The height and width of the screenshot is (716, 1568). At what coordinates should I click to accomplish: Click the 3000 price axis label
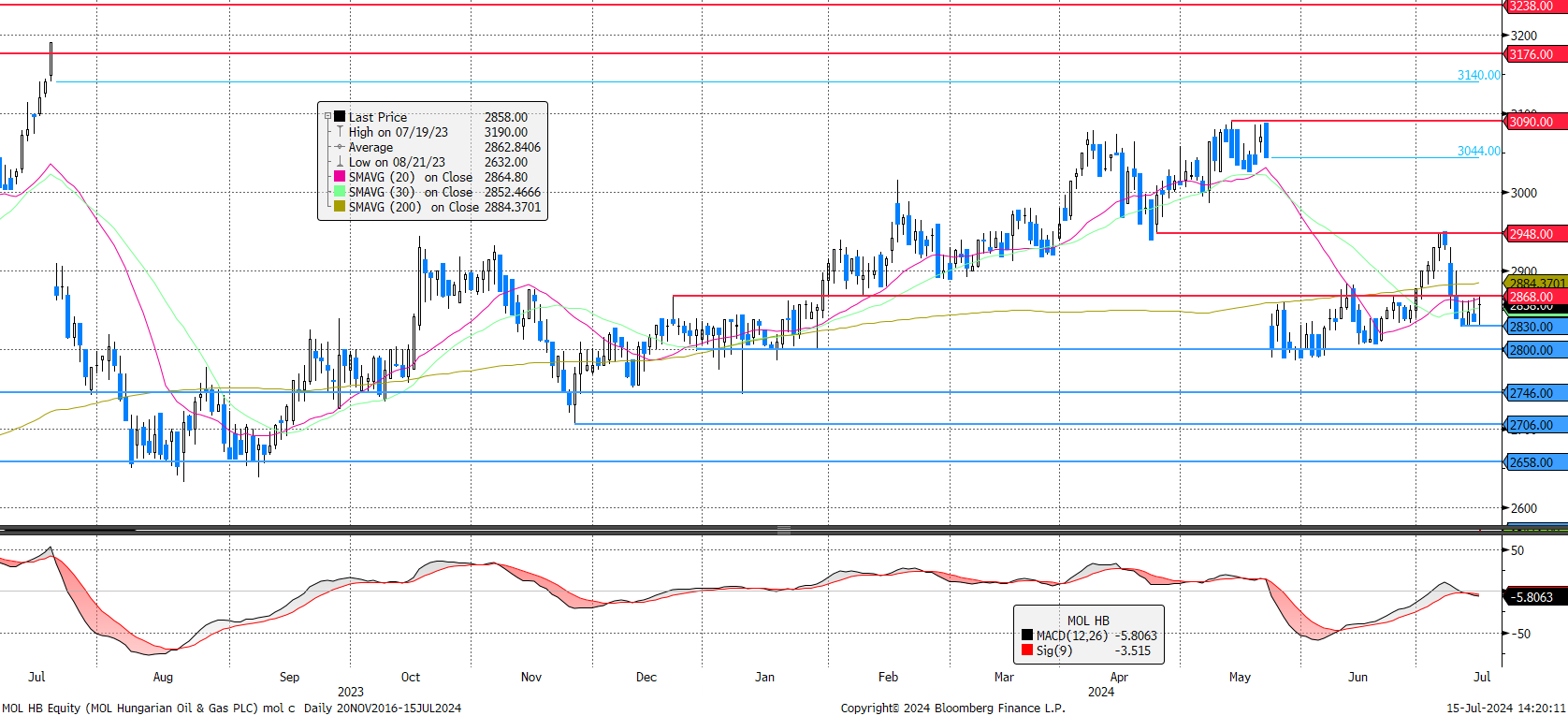(1524, 193)
